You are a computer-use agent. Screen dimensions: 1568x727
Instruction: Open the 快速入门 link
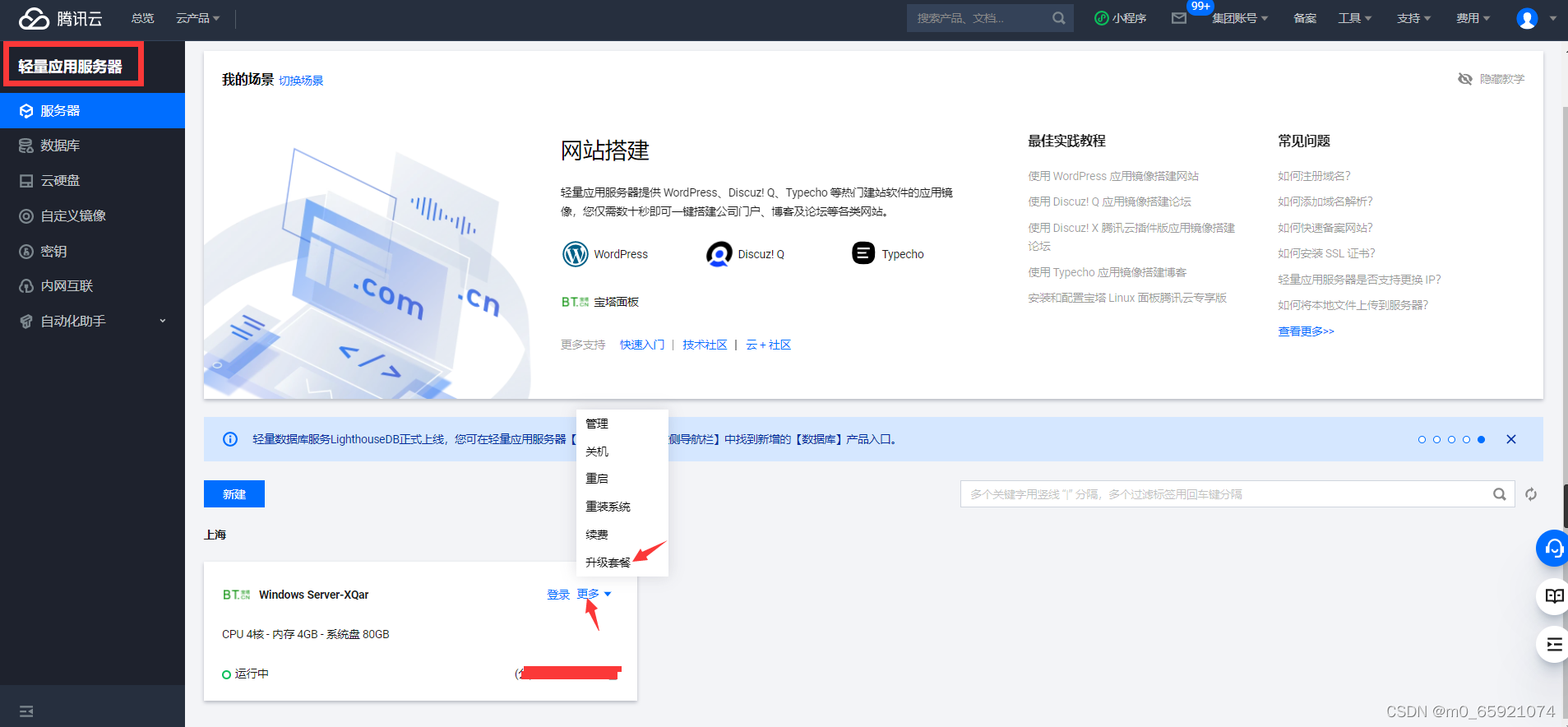click(642, 345)
